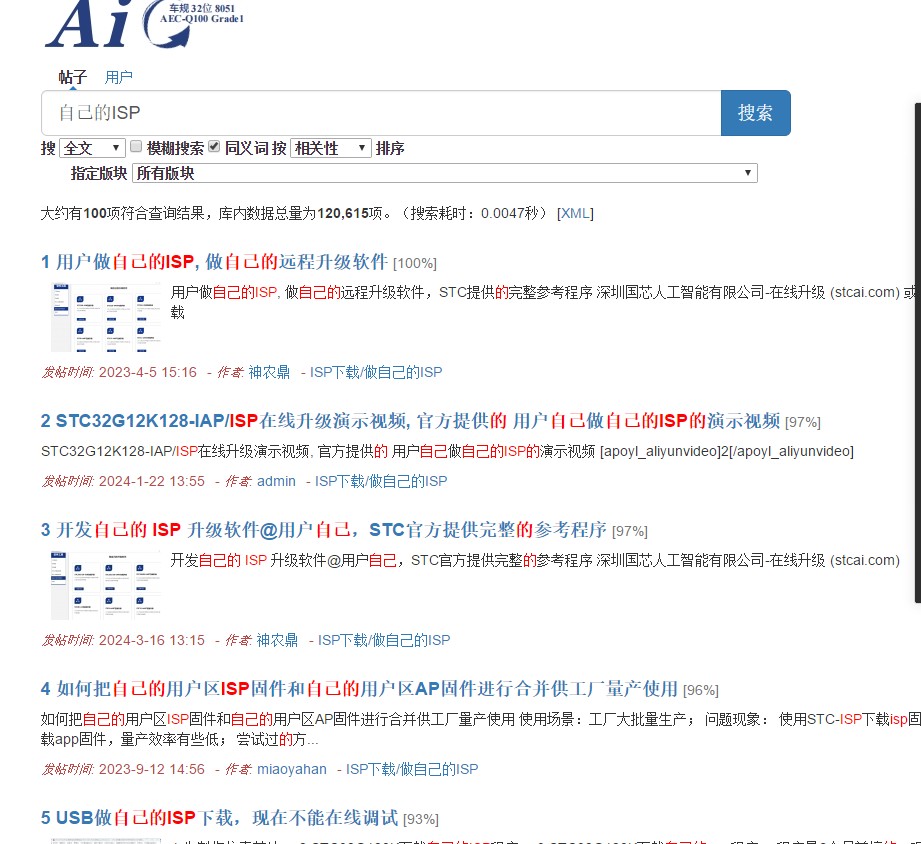Switch to the 帖子 tab
Image resolution: width=921 pixels, height=844 pixels.
pos(73,77)
